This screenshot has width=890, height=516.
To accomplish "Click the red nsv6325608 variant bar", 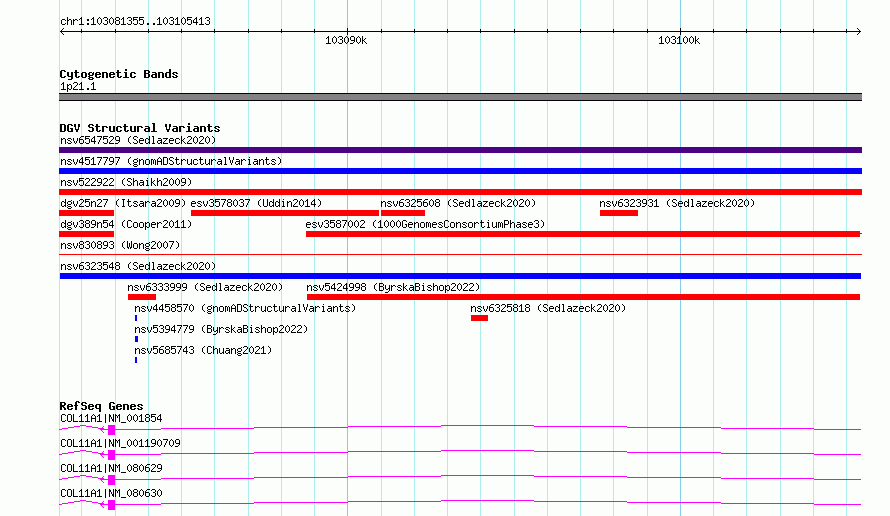I will (403, 213).
